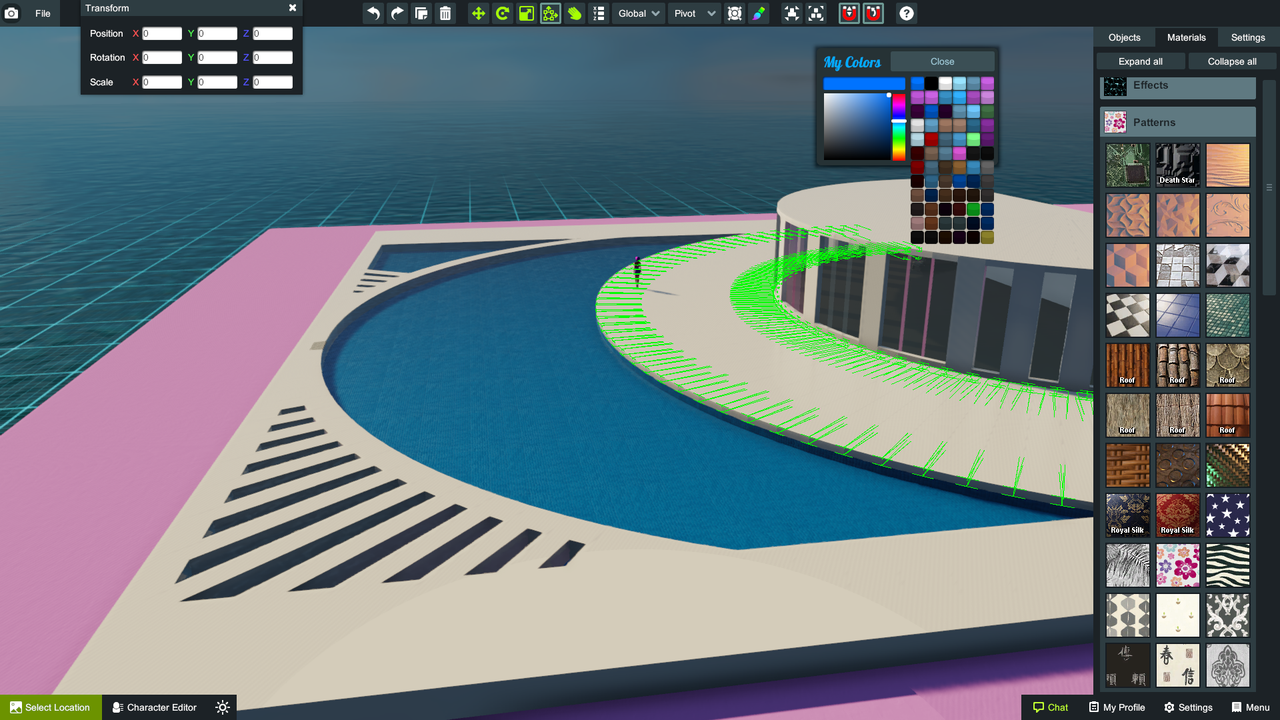Screen dimensions: 1280x720
Task: Collapse the Patterns material group
Action: (1178, 122)
